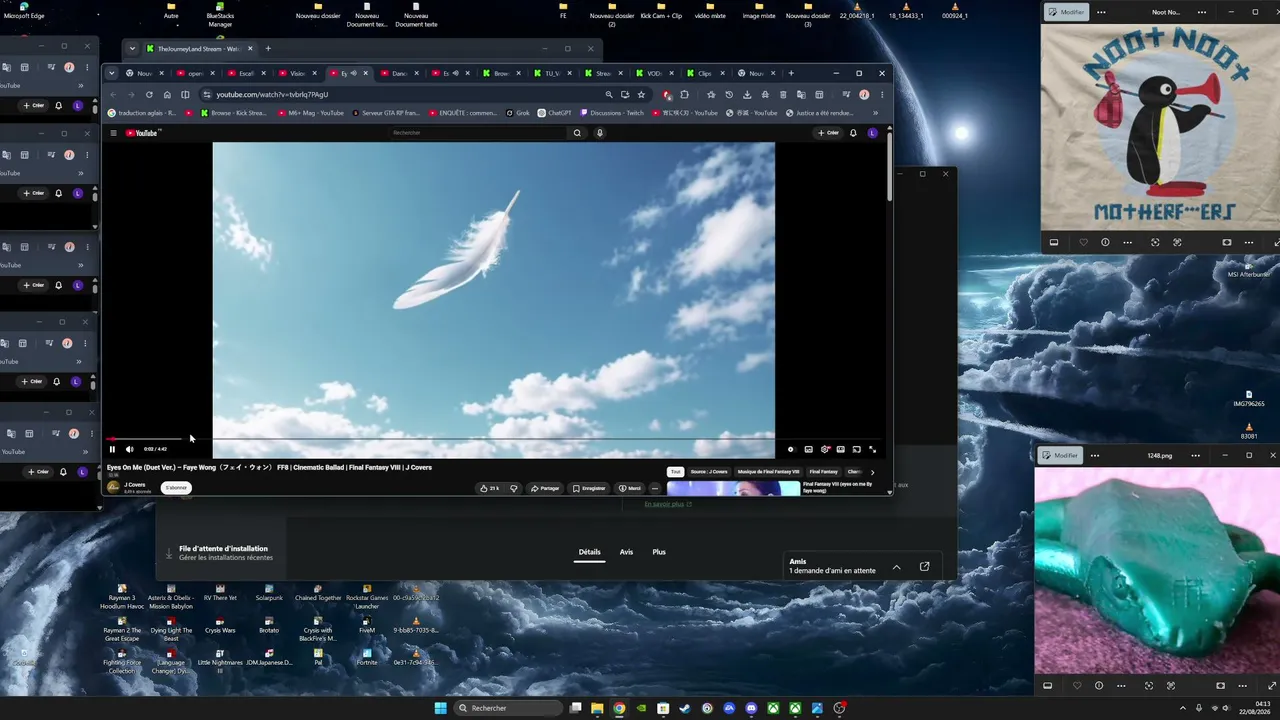Toggle subtitles in the YouTube player
This screenshot has height=720, width=1280.
point(809,449)
